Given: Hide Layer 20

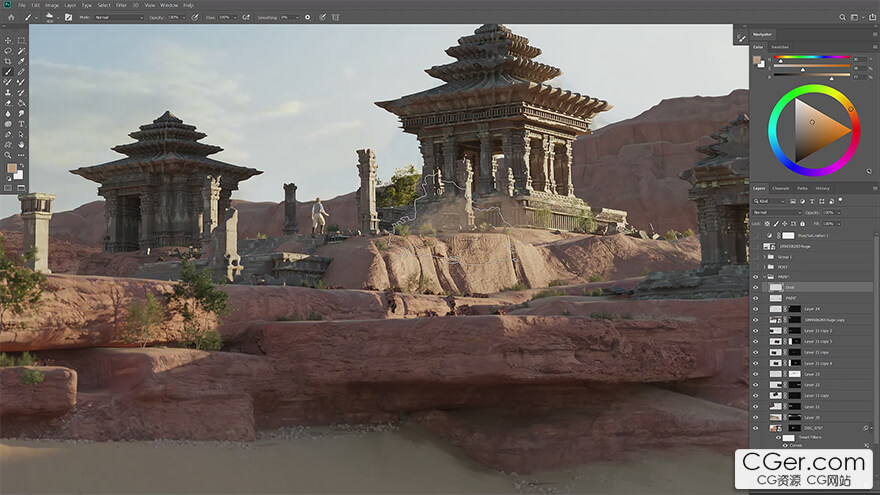Looking at the screenshot, I should pyautogui.click(x=755, y=418).
